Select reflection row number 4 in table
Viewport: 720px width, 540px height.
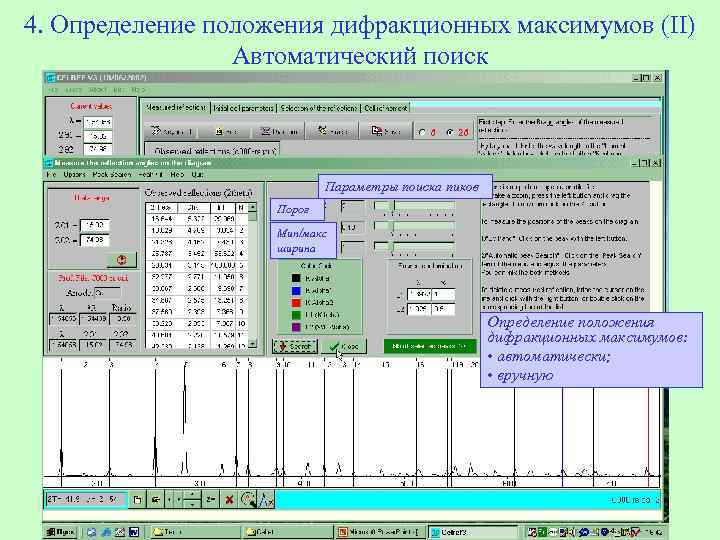(197, 253)
